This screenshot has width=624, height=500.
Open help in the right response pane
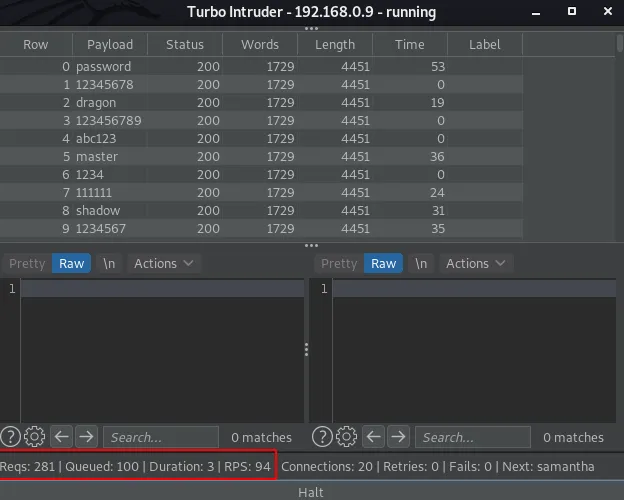(322, 437)
